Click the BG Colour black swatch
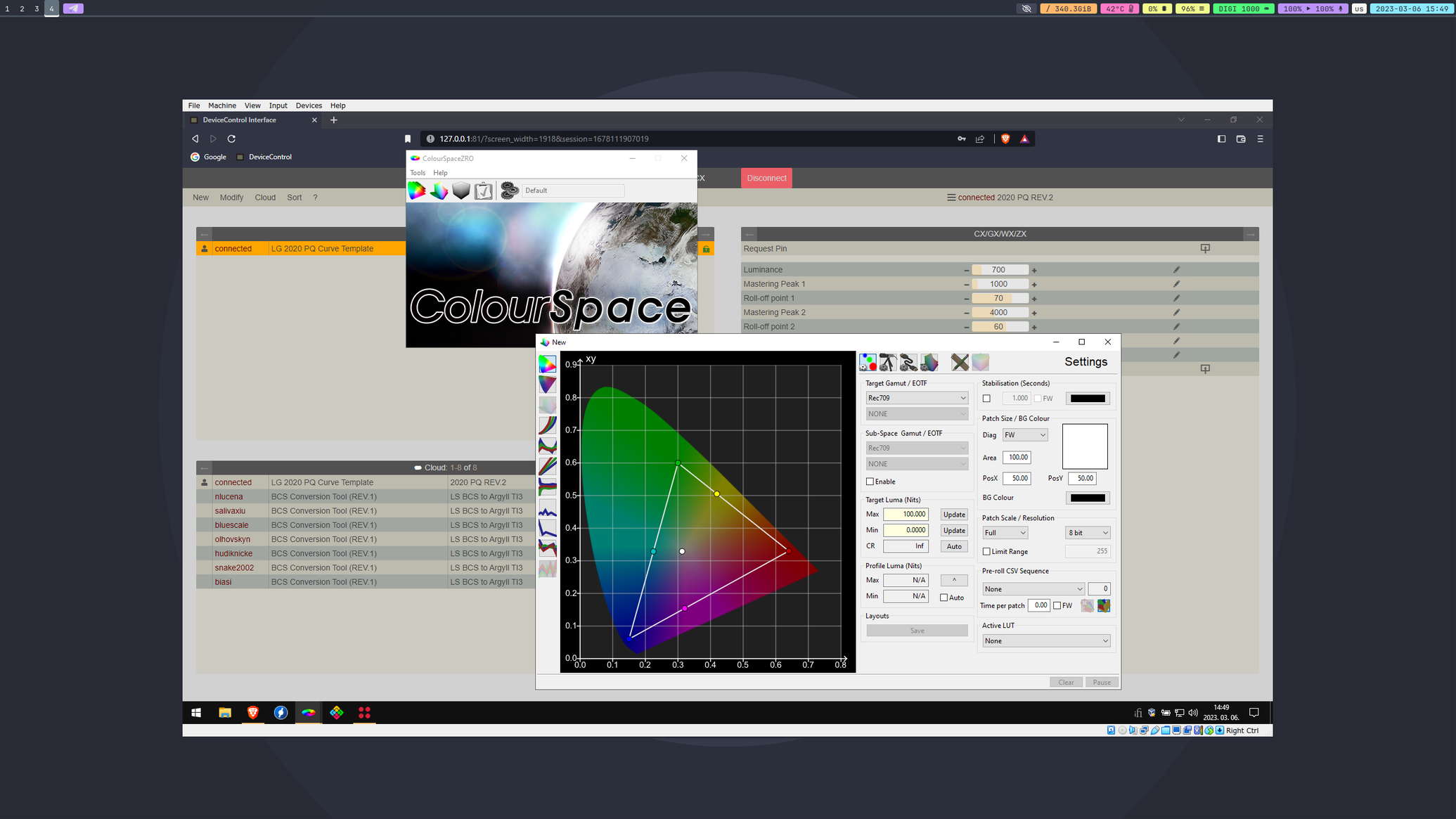This screenshot has width=1456, height=819. 1088,498
